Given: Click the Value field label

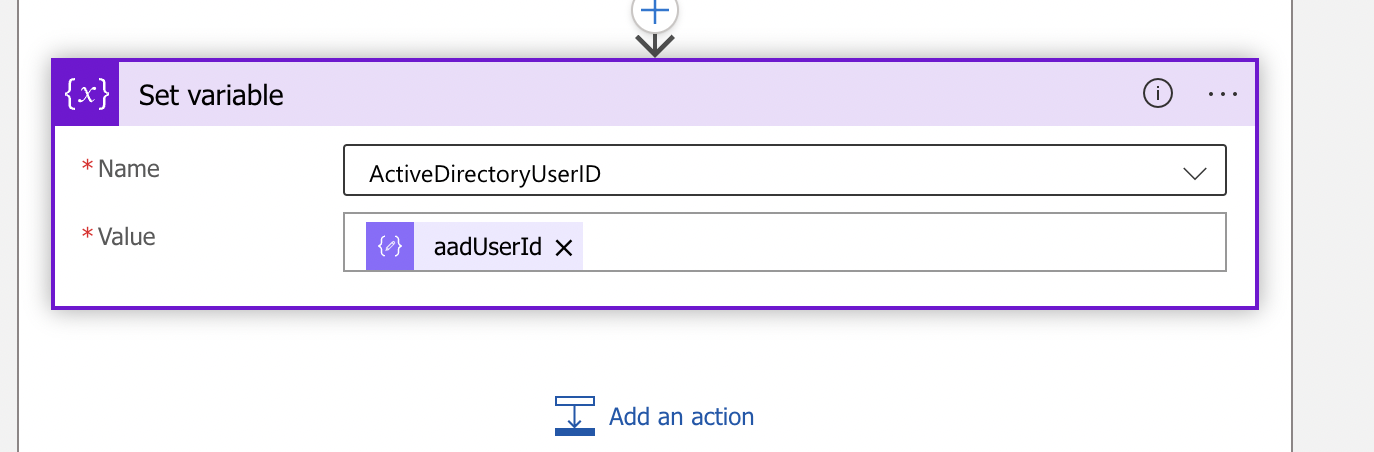Looking at the screenshot, I should [x=127, y=237].
